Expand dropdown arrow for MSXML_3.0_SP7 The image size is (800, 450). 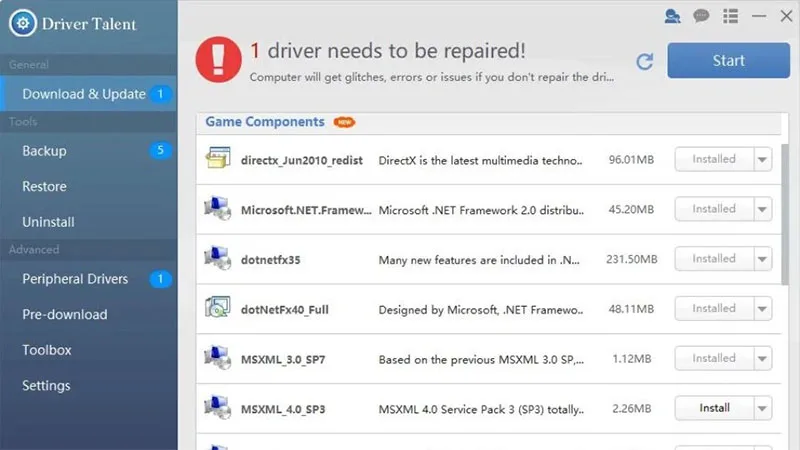pos(762,359)
